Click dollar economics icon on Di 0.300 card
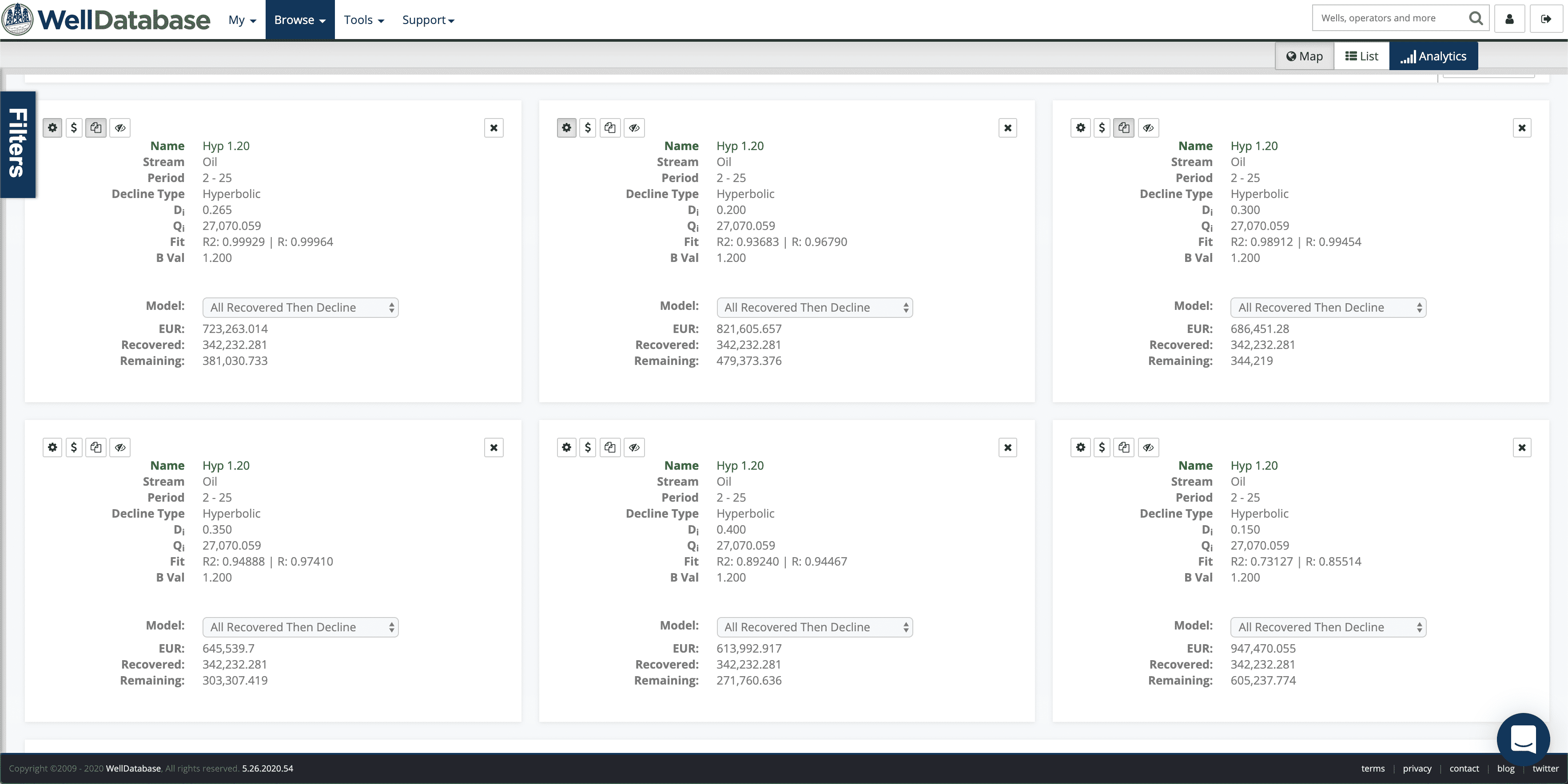 [x=1102, y=128]
